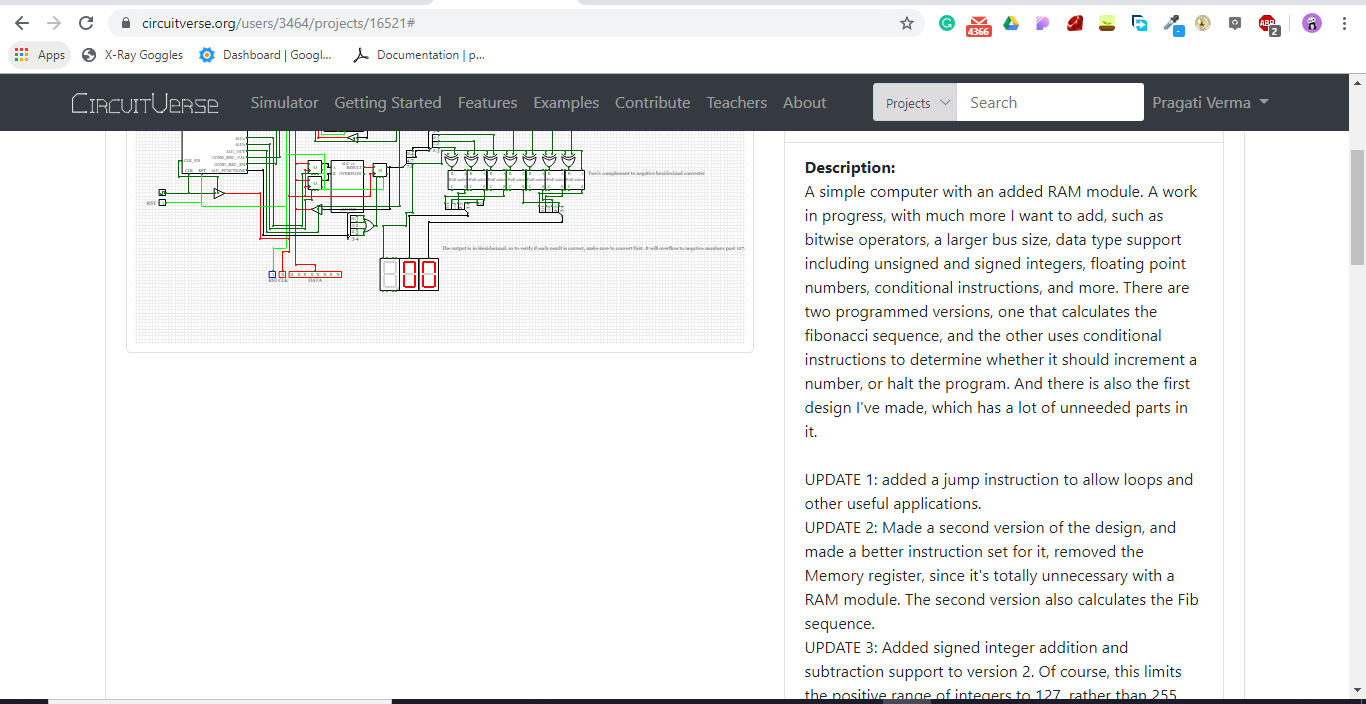Screen dimensions: 1366x704
Task: Expand the Pragati Verma account menu
Action: click(x=1211, y=102)
